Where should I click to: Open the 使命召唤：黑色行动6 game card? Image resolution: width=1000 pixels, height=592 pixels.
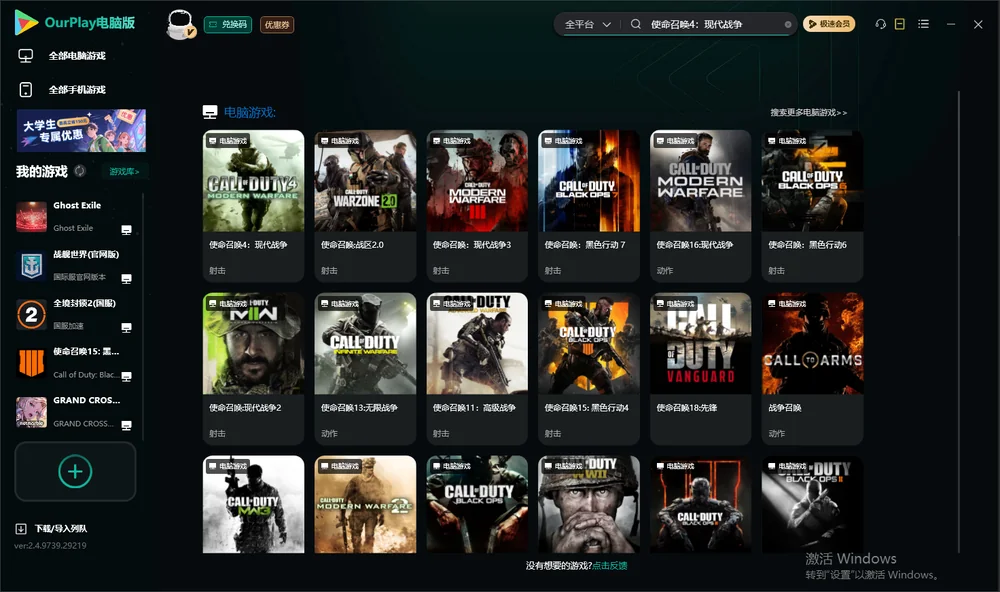(x=812, y=205)
